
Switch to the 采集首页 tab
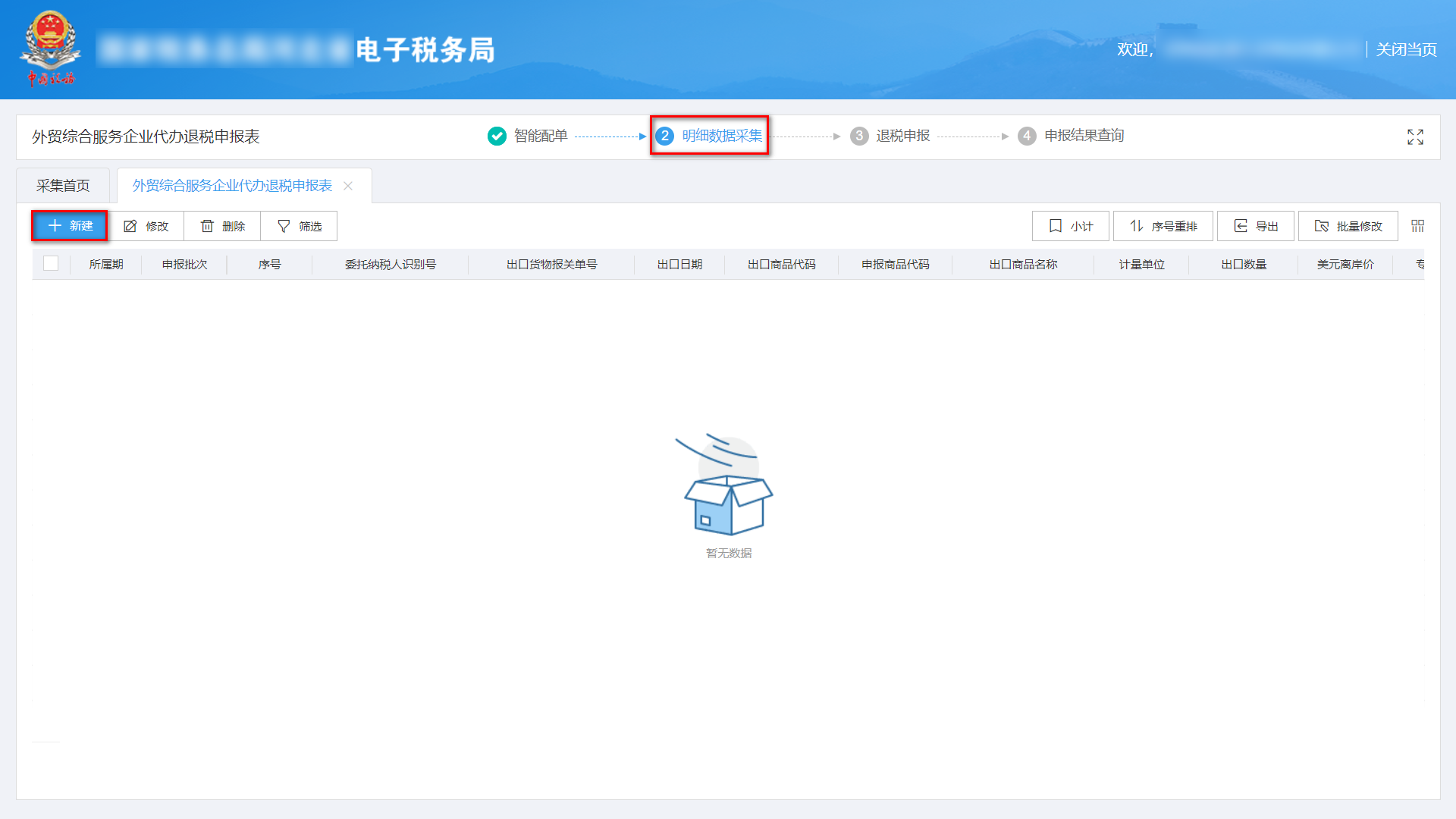62,184
